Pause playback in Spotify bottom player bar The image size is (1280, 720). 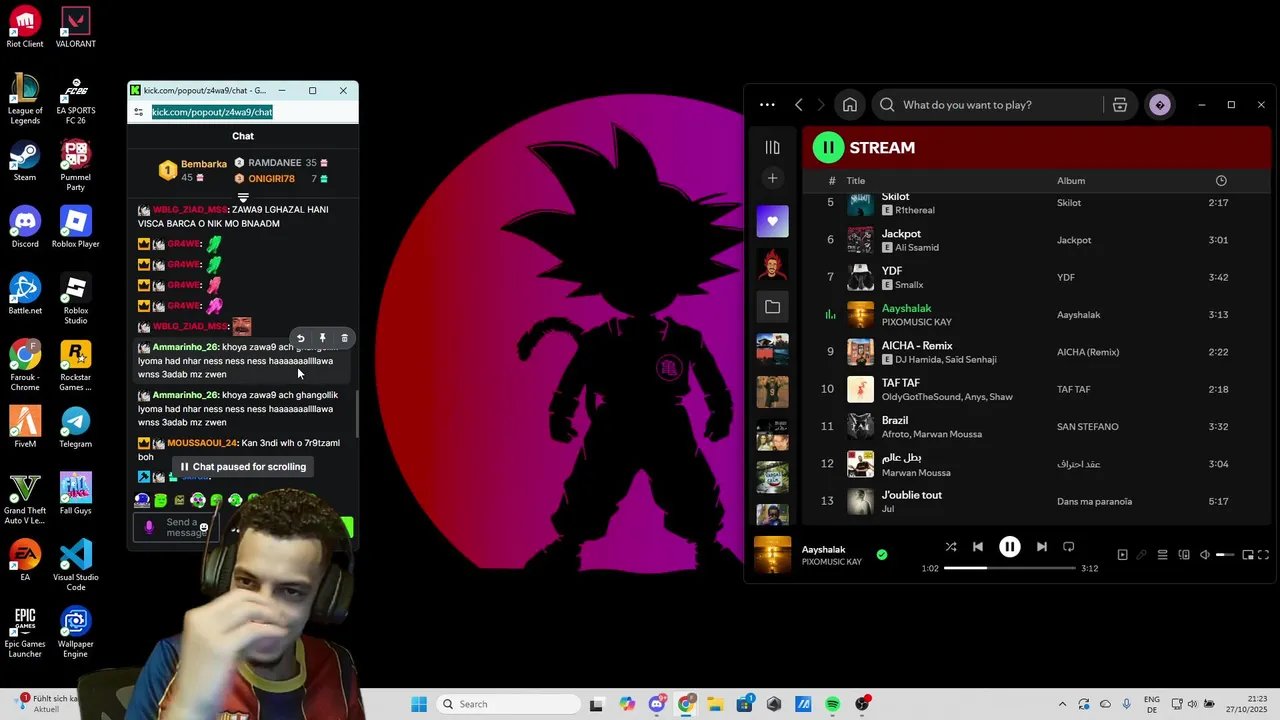pos(1010,547)
